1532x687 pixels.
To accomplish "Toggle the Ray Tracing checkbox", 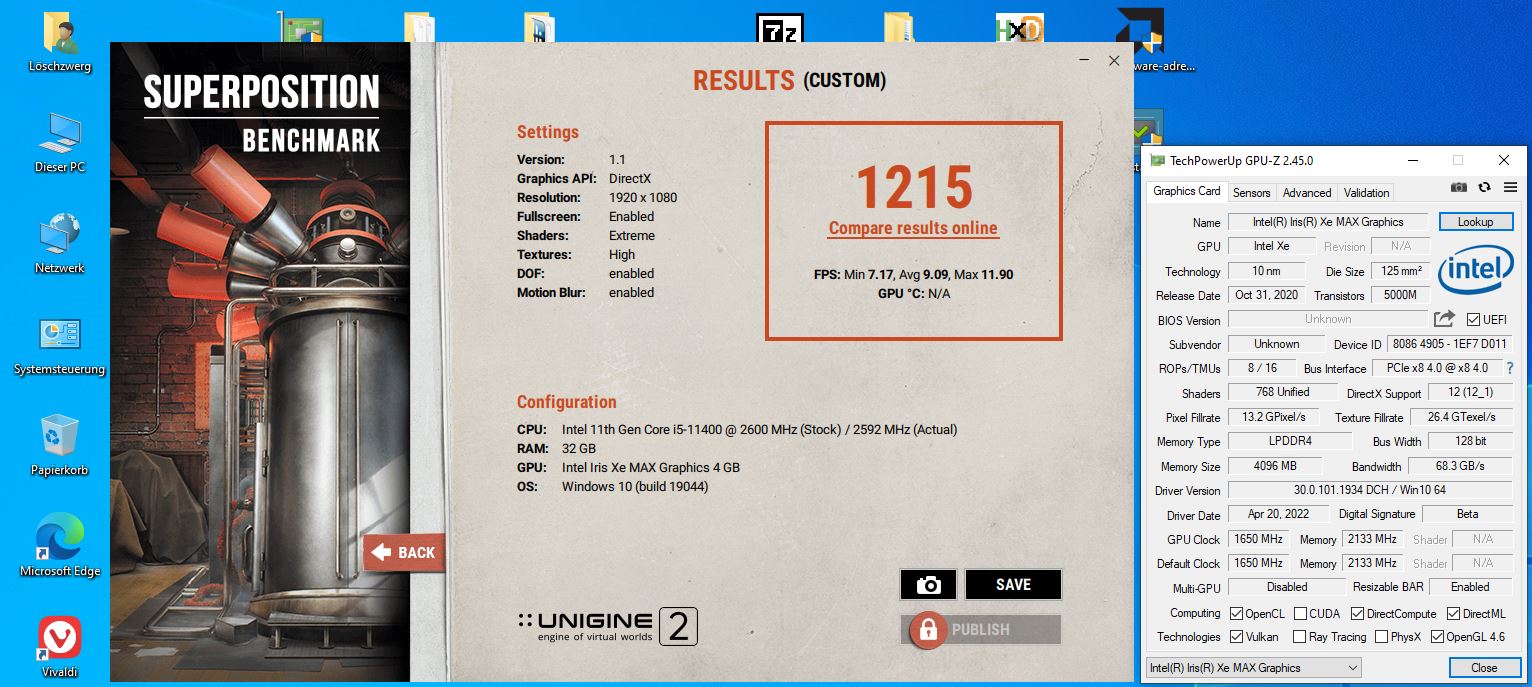I will click(x=1299, y=636).
